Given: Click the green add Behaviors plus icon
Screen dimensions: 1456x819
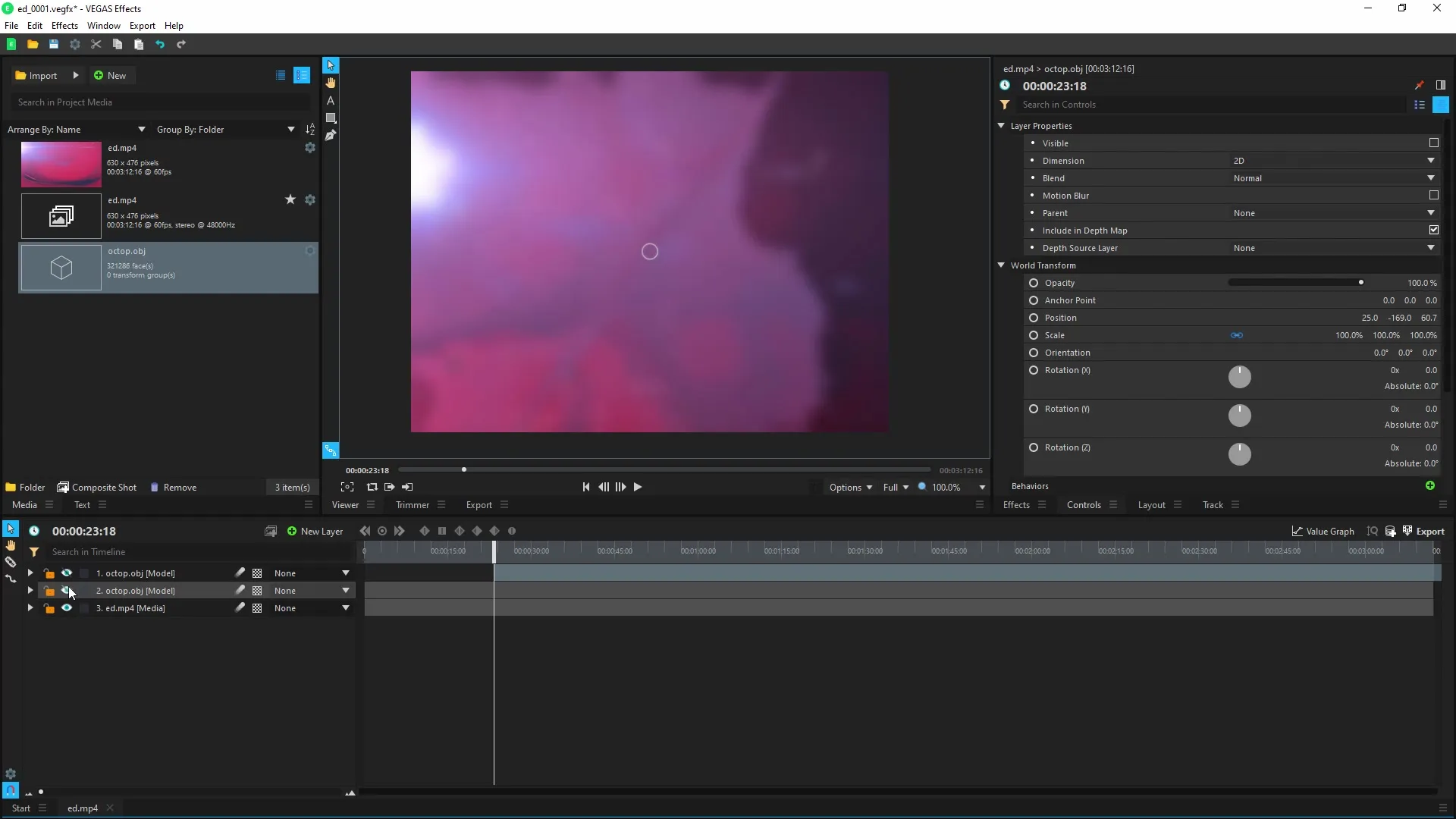Looking at the screenshot, I should (1430, 486).
